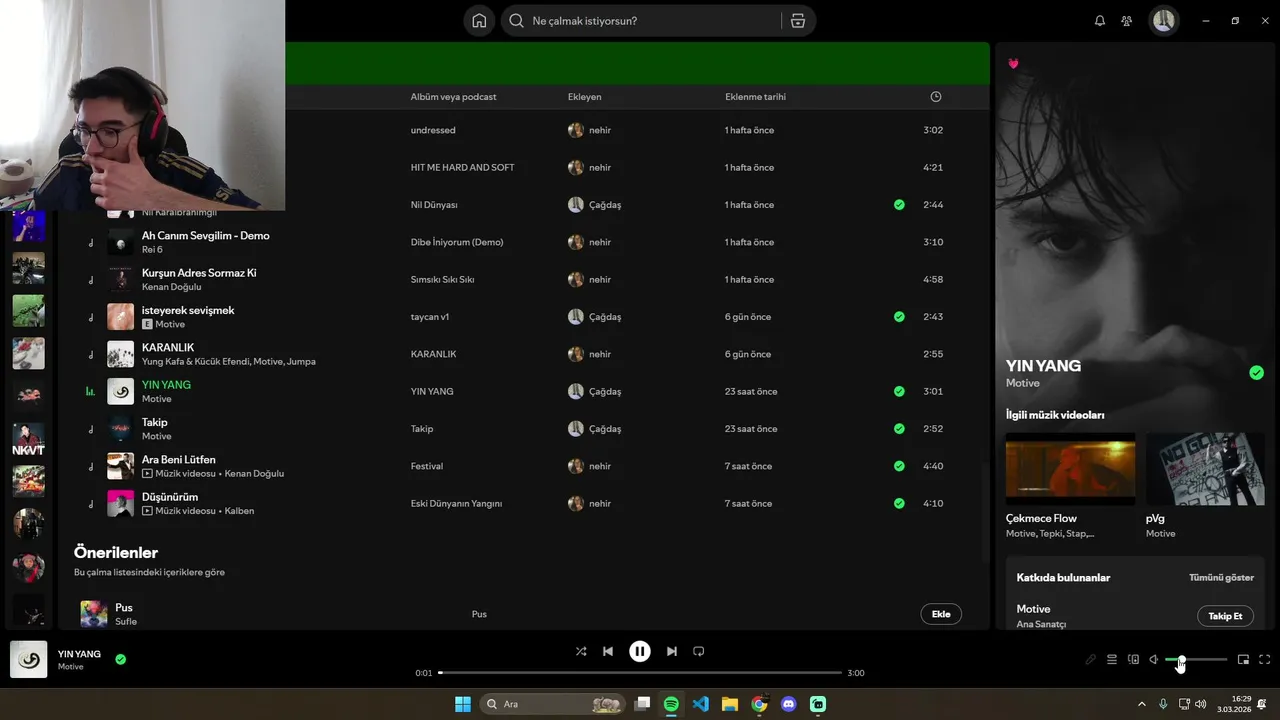Click the 'Albüm veya podcast' column header
The height and width of the screenshot is (720, 1280).
[453, 97]
